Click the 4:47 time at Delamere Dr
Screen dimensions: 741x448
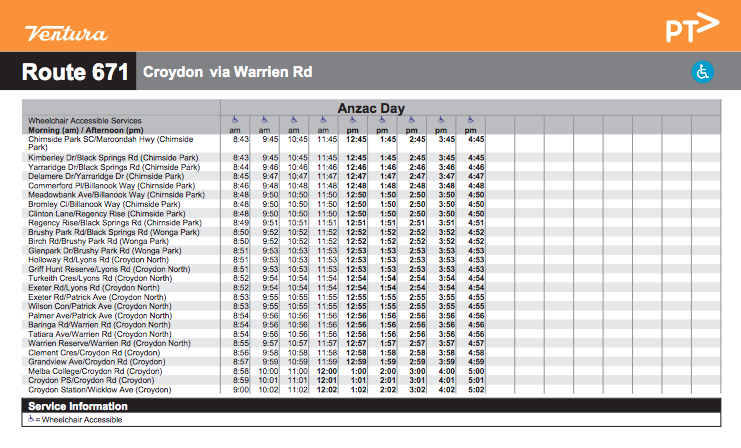pos(476,176)
